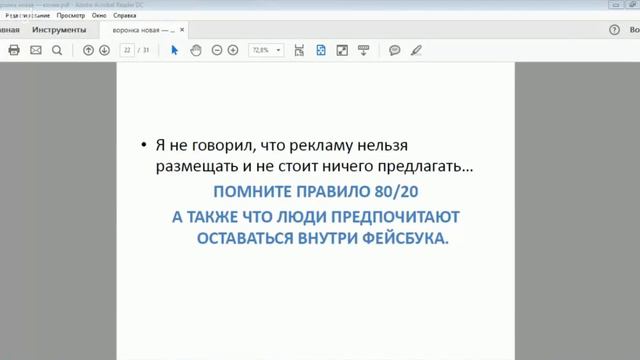
Task: Select the fit one full page icon
Action: [321, 50]
